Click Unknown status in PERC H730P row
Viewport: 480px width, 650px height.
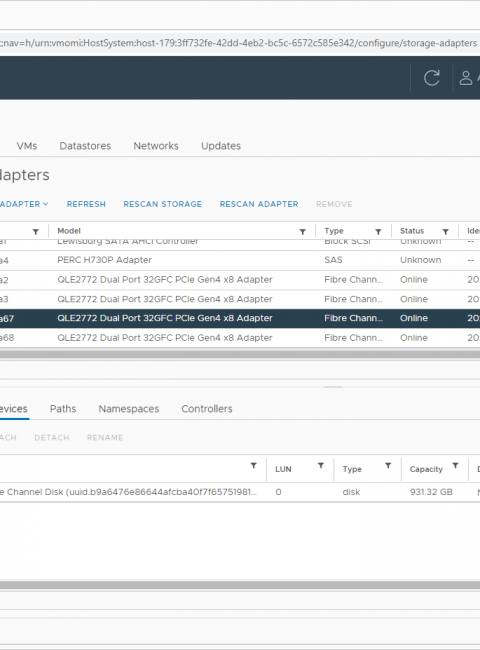click(x=420, y=260)
